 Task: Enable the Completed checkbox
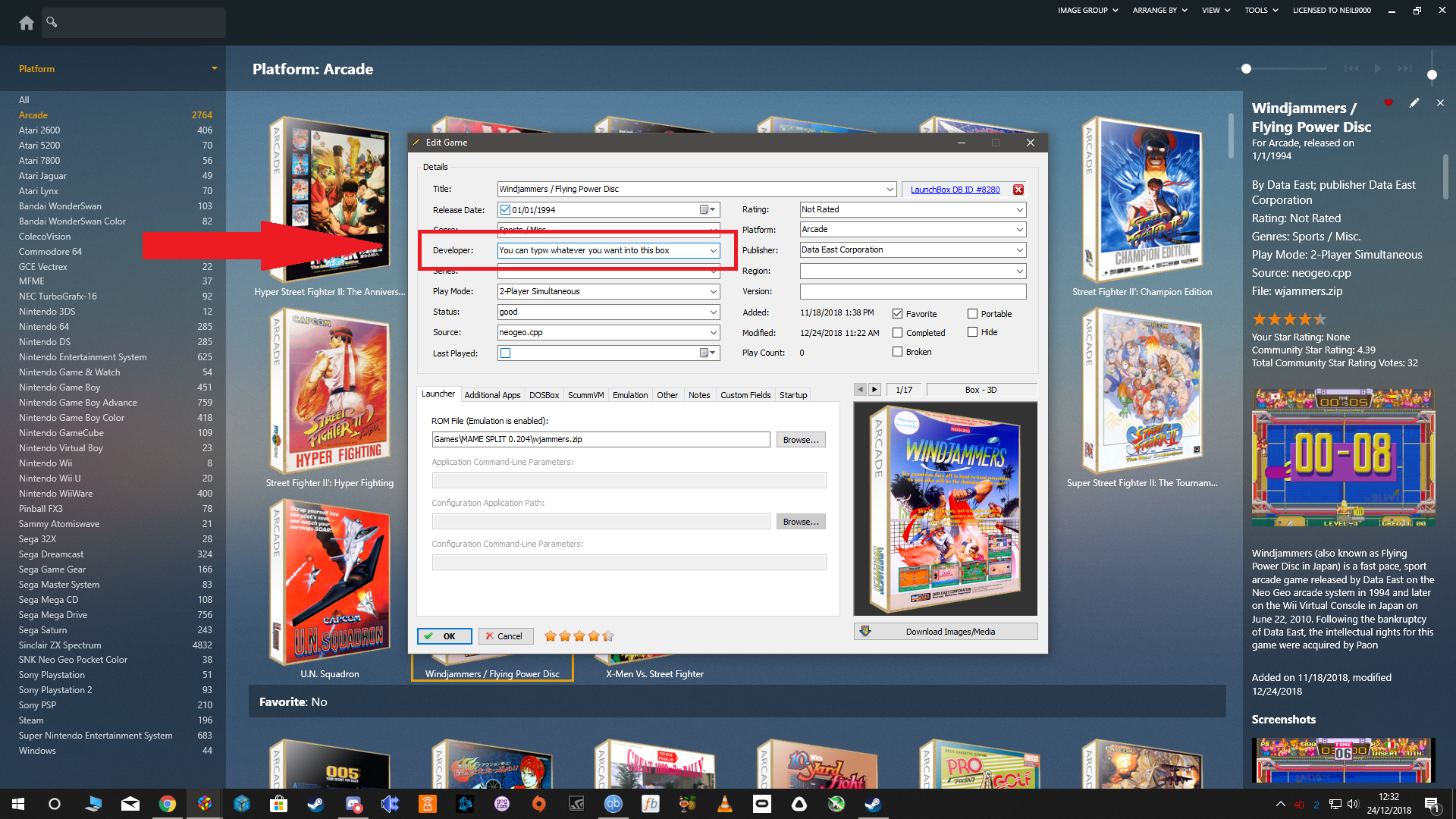point(897,333)
